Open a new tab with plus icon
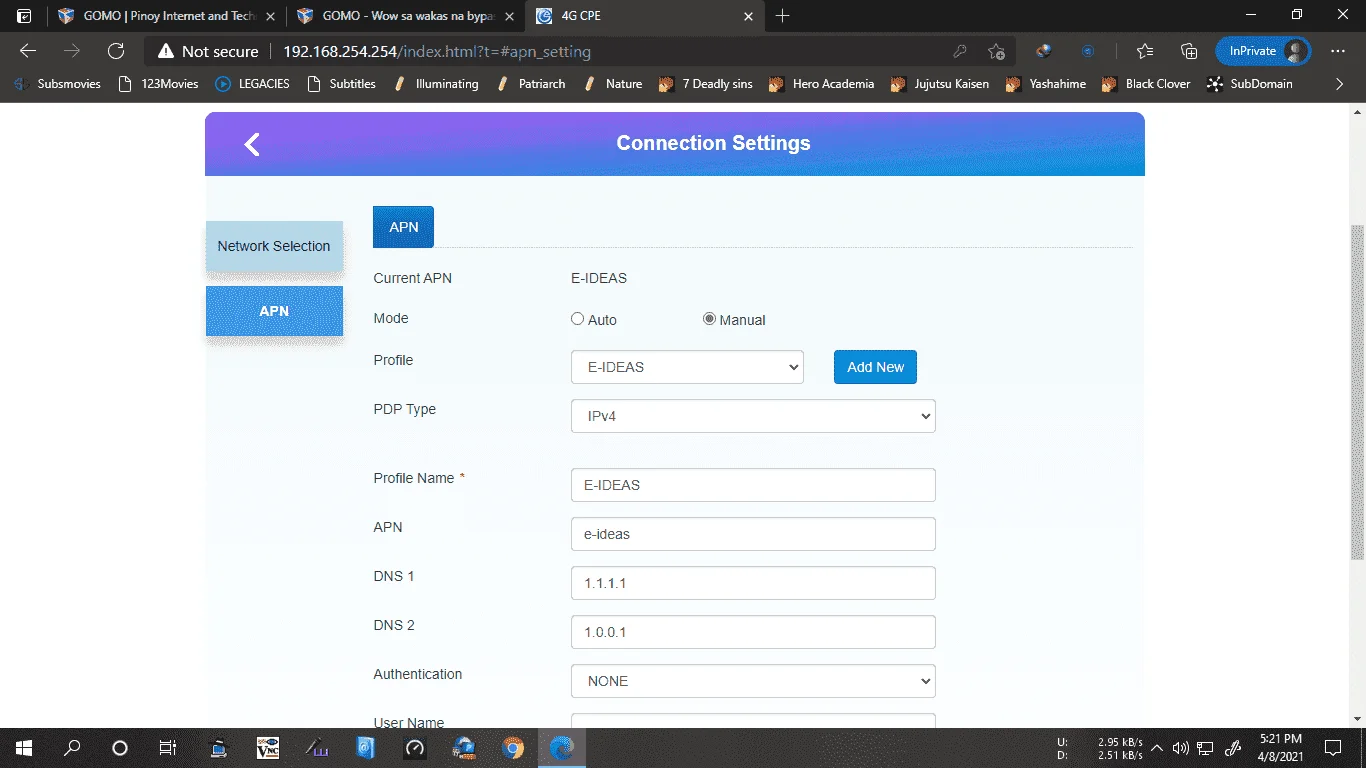 click(x=783, y=16)
